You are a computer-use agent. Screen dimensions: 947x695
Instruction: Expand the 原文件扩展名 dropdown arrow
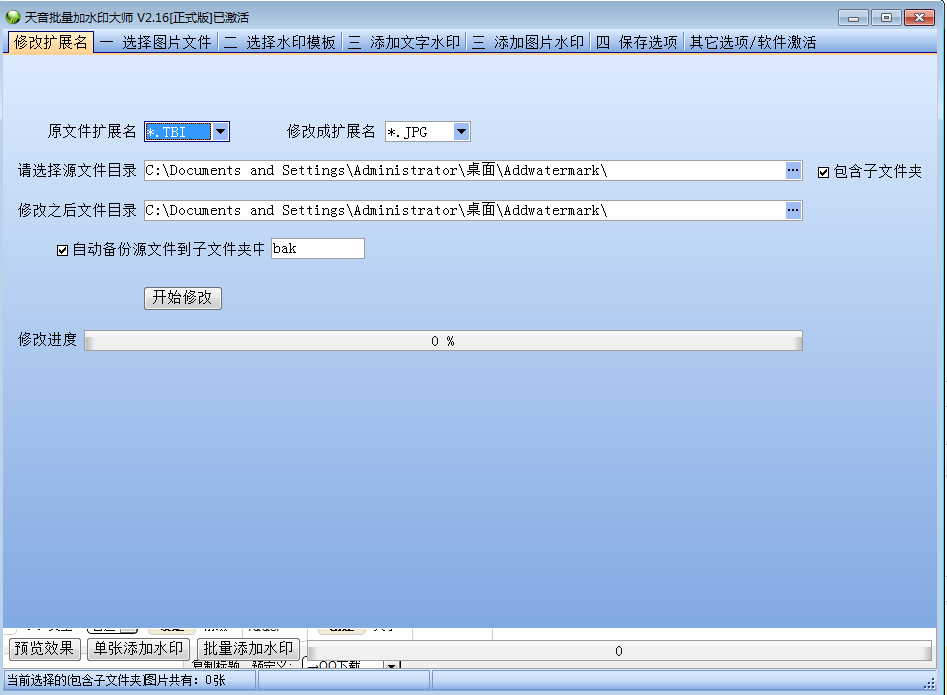click(221, 131)
